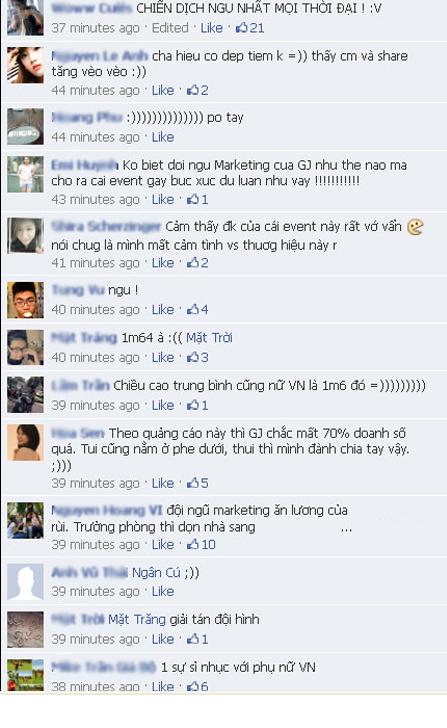
Task: Open Edited history on the top comment
Action: click(x=170, y=28)
